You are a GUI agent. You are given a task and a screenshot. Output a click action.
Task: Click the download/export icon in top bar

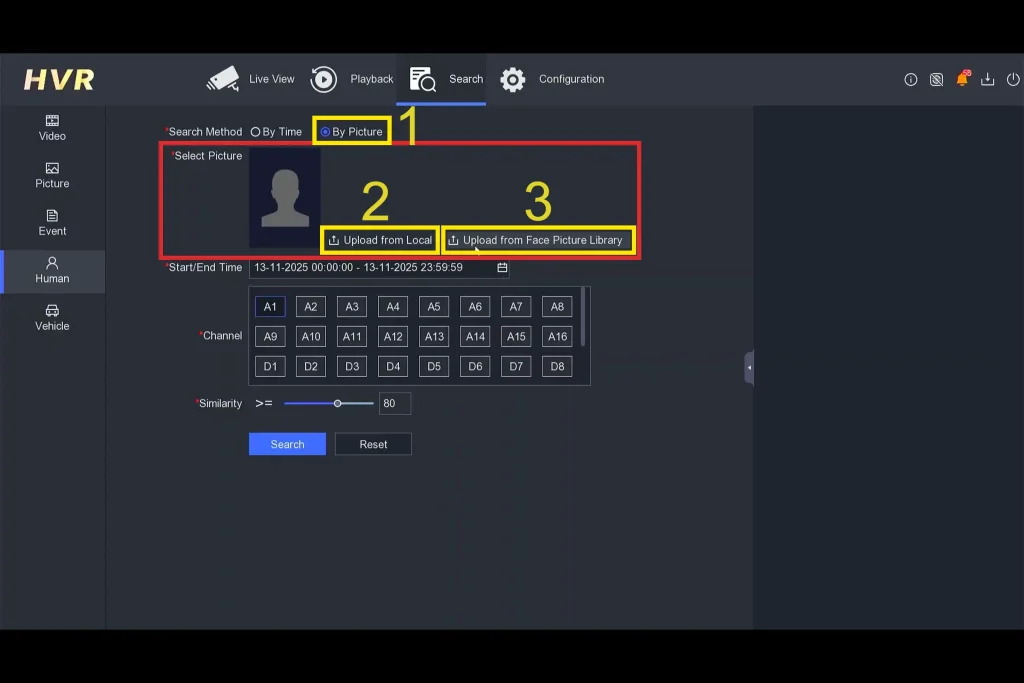coord(987,80)
